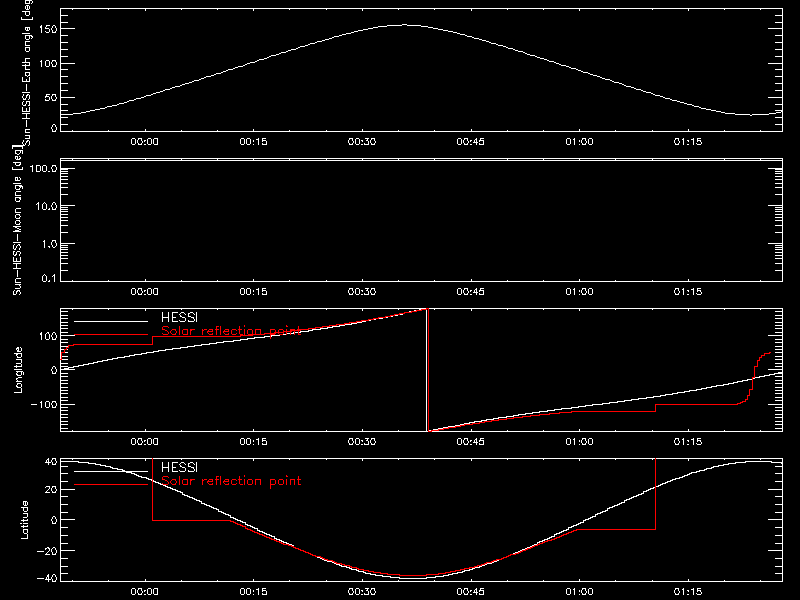The image size is (800, 600).
Task: Choose 00:15 time label under Longitude plot
Action: click(254, 442)
